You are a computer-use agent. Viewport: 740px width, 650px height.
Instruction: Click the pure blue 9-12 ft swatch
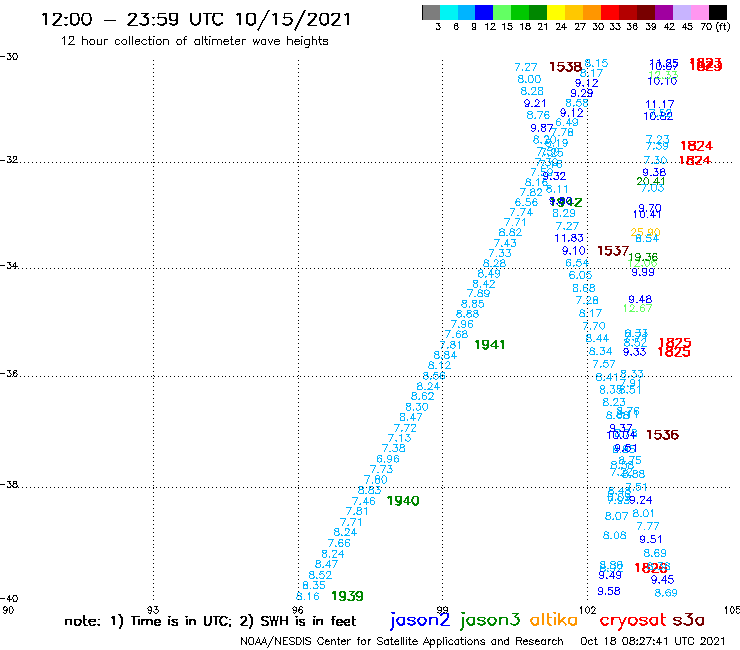(x=484, y=13)
